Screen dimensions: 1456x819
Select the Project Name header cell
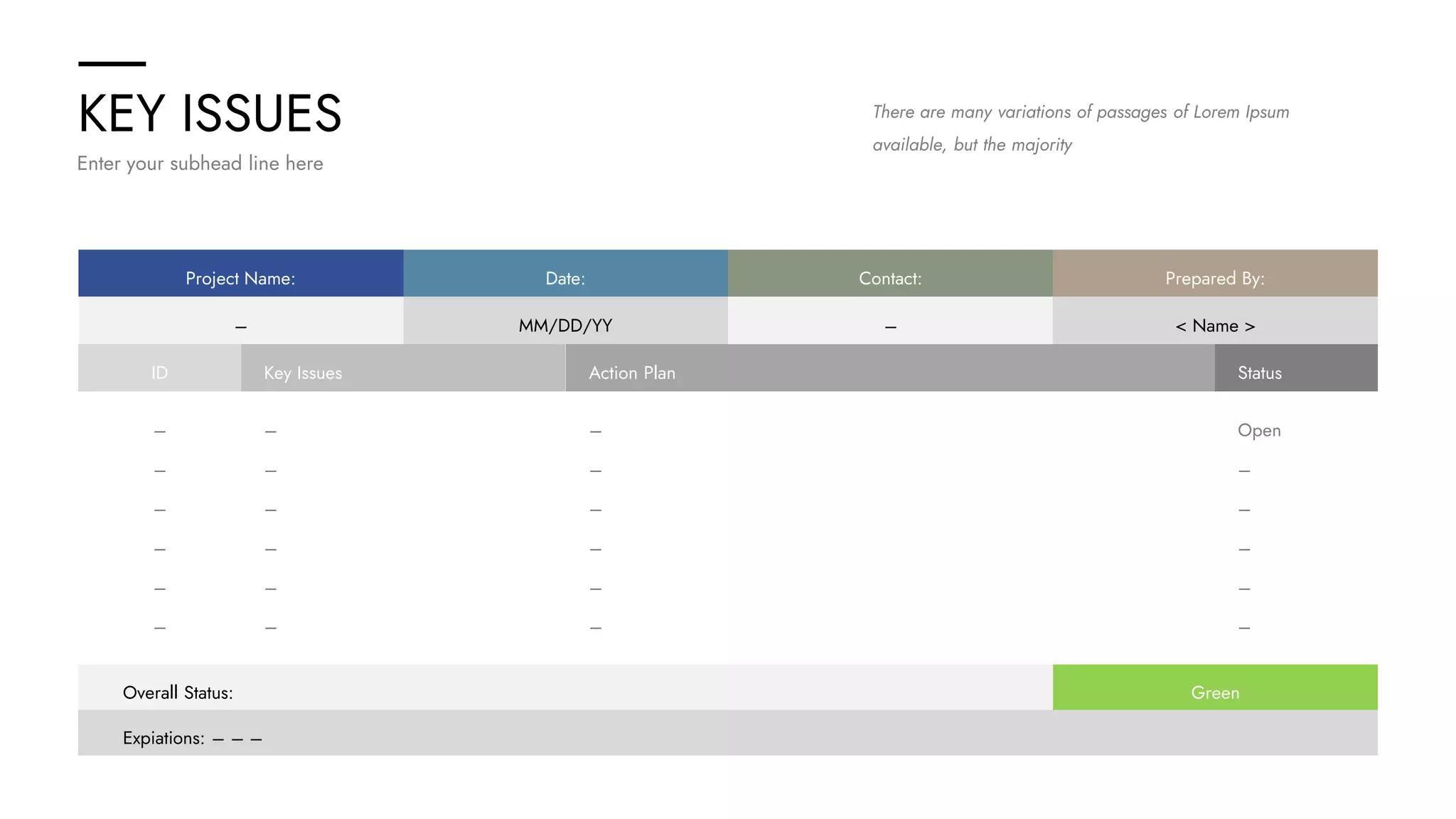[240, 278]
